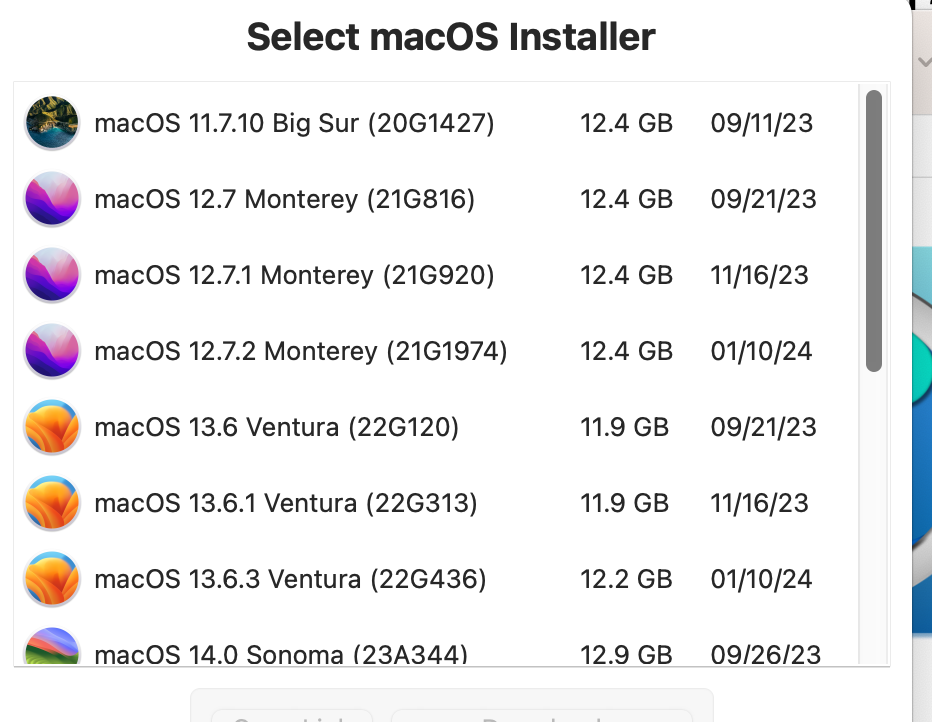932x722 pixels.
Task: Click the macOS 13.6.3 Ventura icon
Action: coord(51,579)
